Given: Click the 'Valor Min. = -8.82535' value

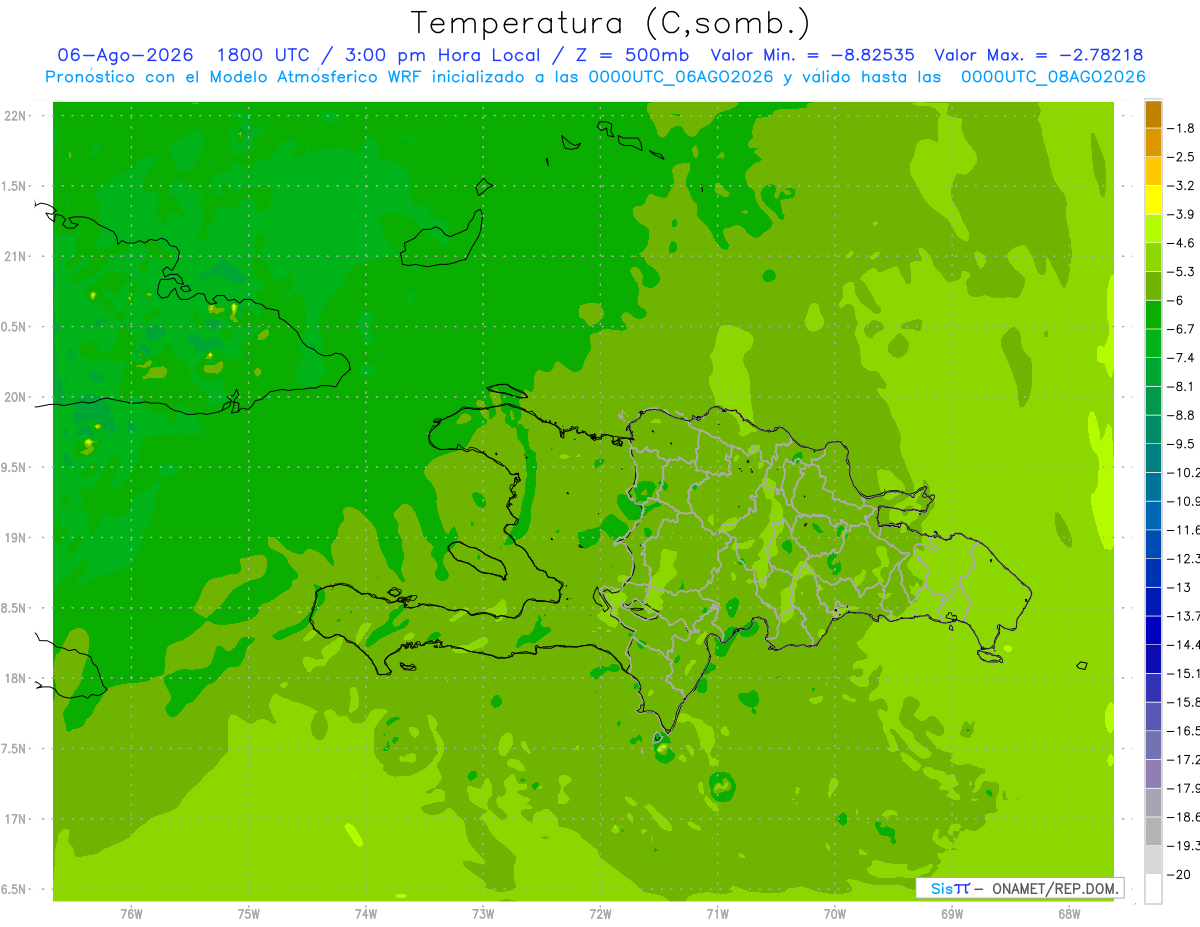Looking at the screenshot, I should click(x=812, y=55).
